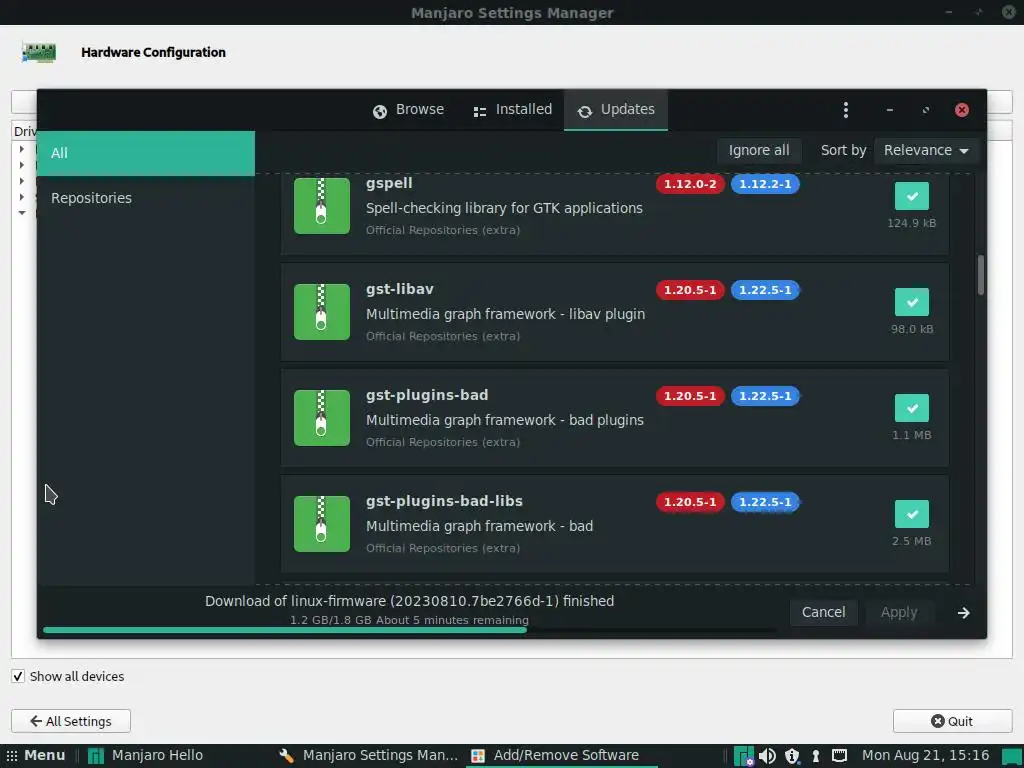Open the Sort by Relevance dropdown
This screenshot has height=768, width=1024.
[x=926, y=150]
